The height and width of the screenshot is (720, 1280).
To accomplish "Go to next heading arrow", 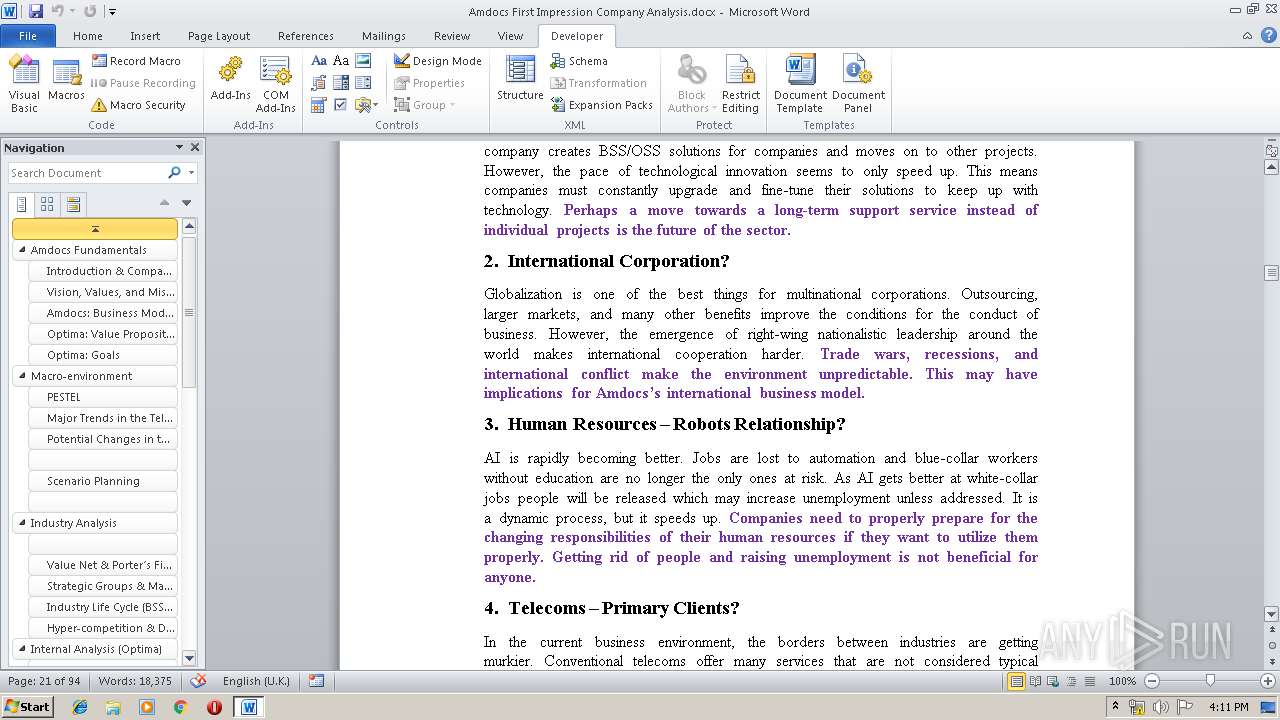I will (x=186, y=203).
